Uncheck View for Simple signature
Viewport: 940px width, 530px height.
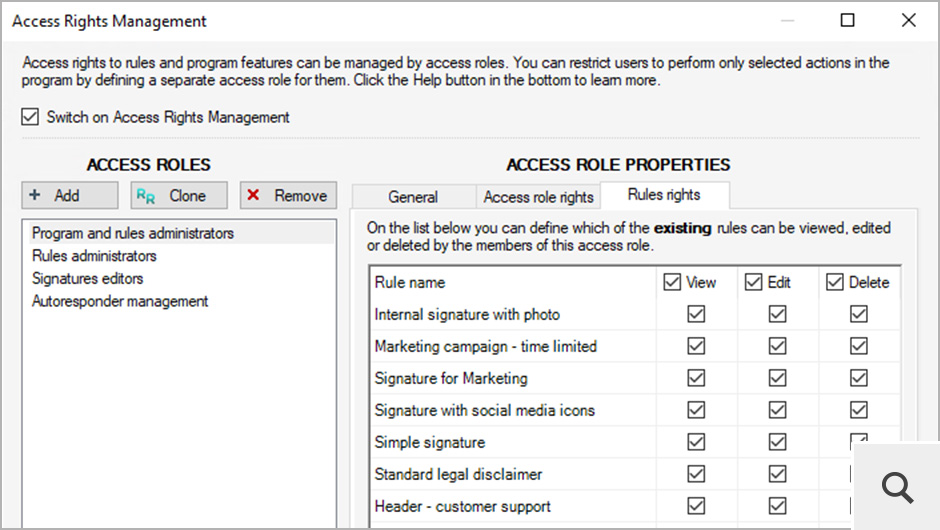click(x=696, y=442)
